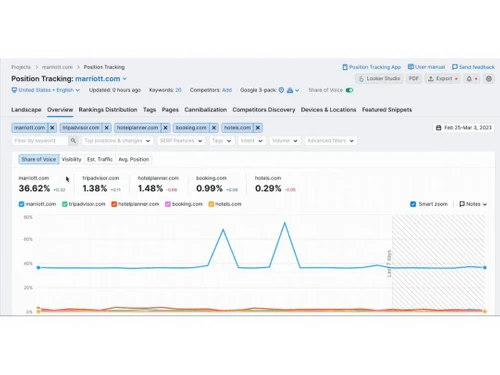Open the SERP Features filter dropdown
The width and height of the screenshot is (500, 375).
click(x=181, y=141)
